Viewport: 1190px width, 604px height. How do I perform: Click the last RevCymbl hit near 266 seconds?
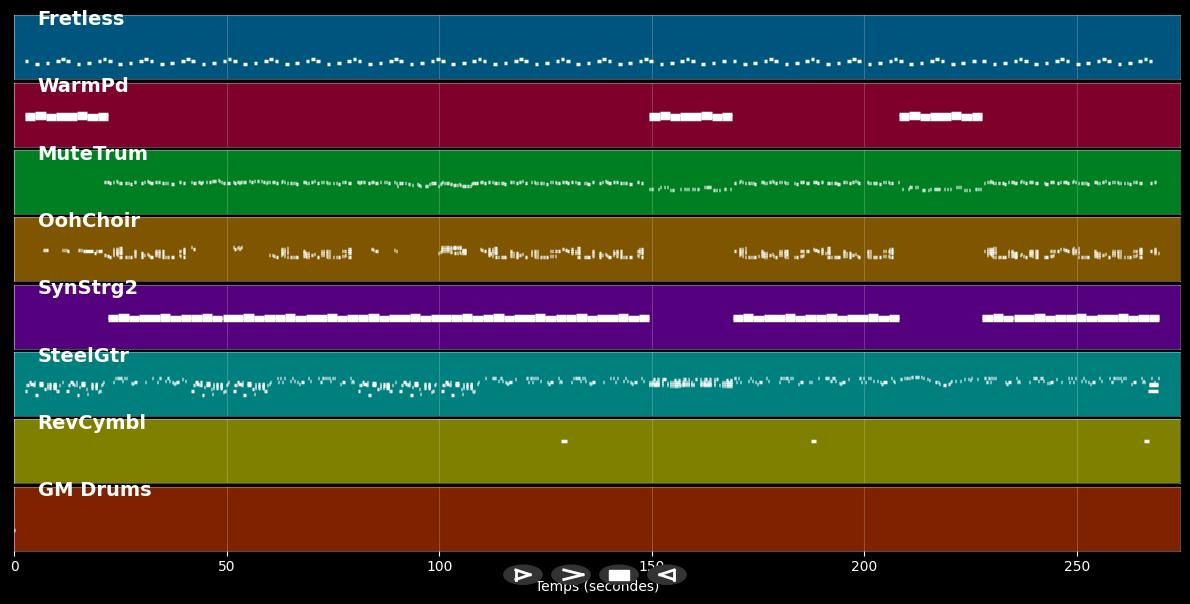(1146, 441)
